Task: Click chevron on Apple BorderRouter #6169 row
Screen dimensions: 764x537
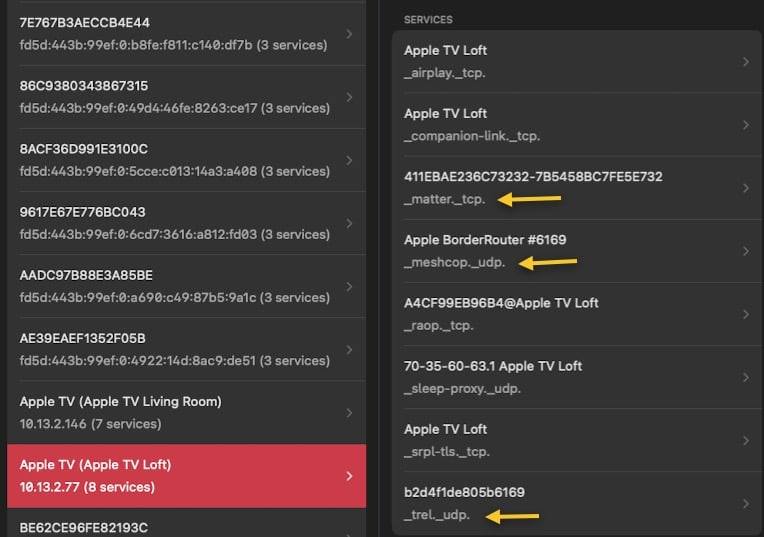Action: coord(746,251)
